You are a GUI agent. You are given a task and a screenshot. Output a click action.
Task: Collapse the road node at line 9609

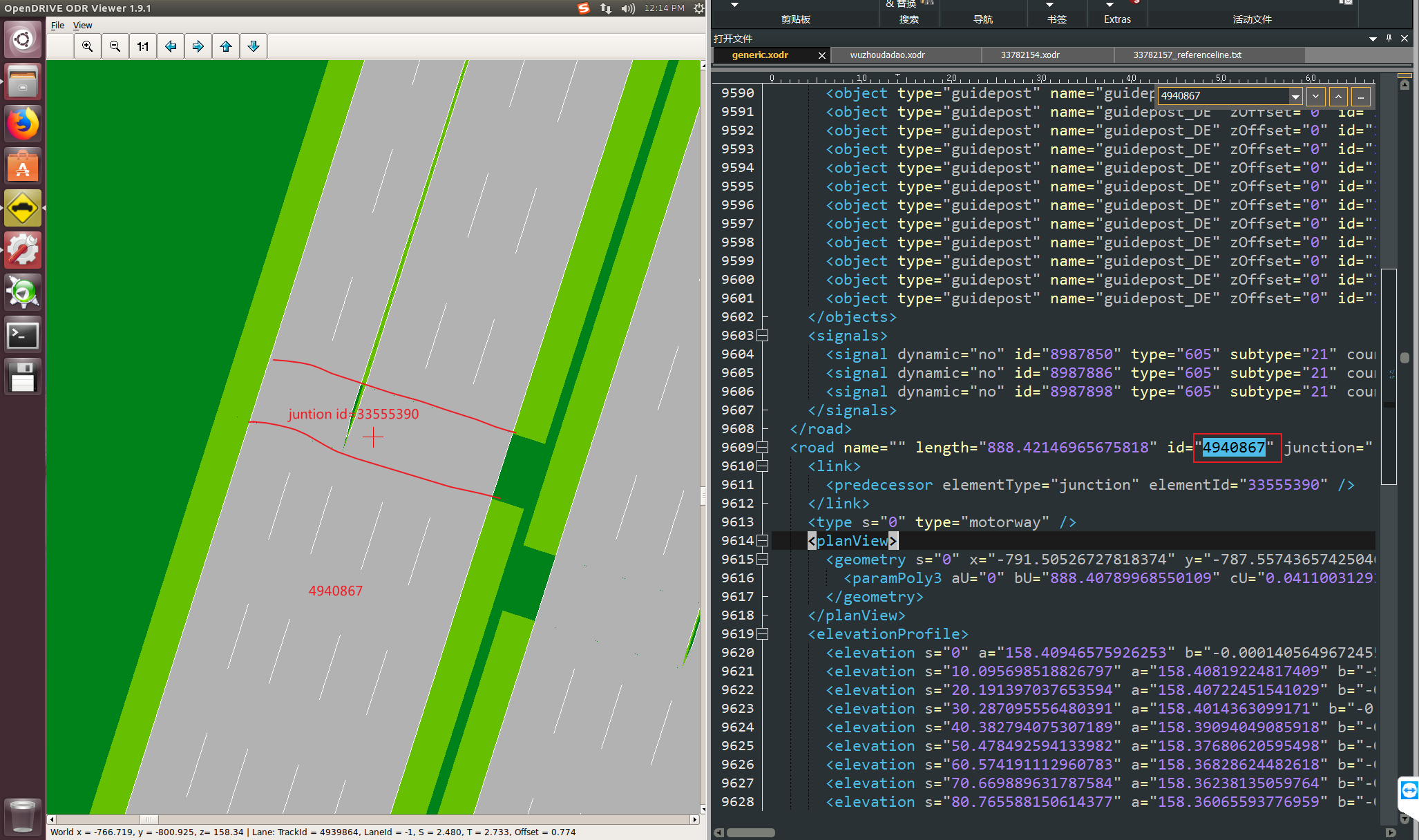(x=763, y=448)
